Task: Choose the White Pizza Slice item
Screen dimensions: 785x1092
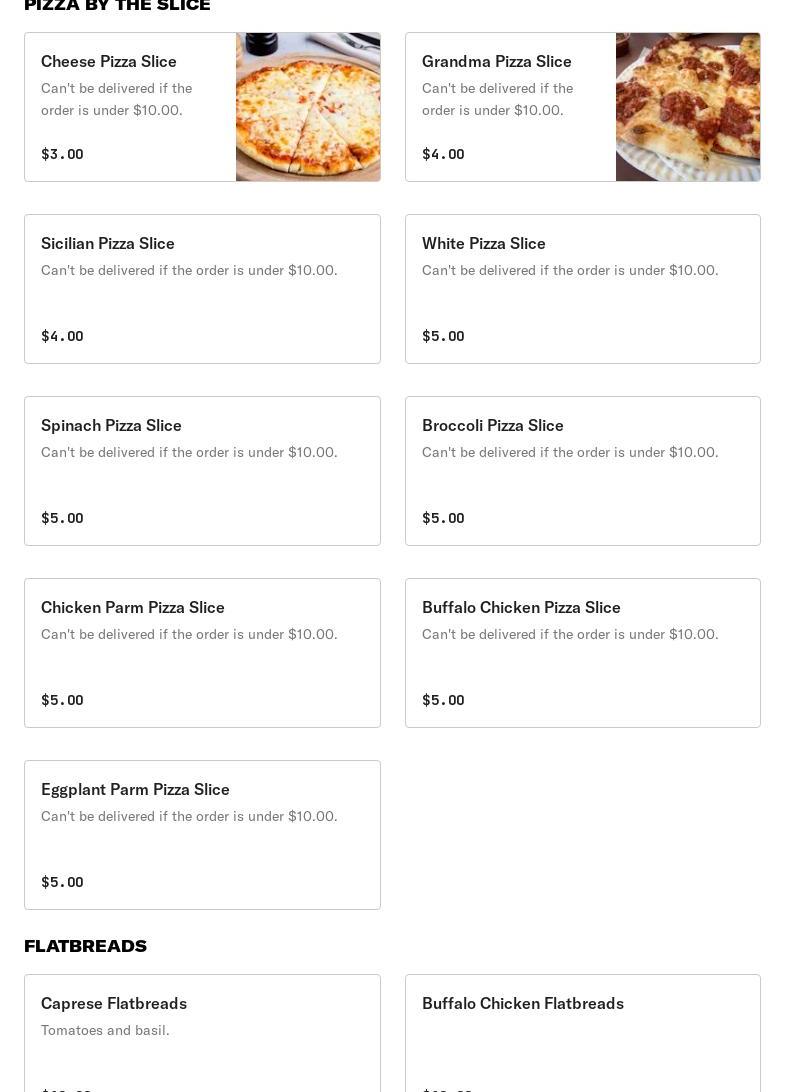Action: [582, 289]
